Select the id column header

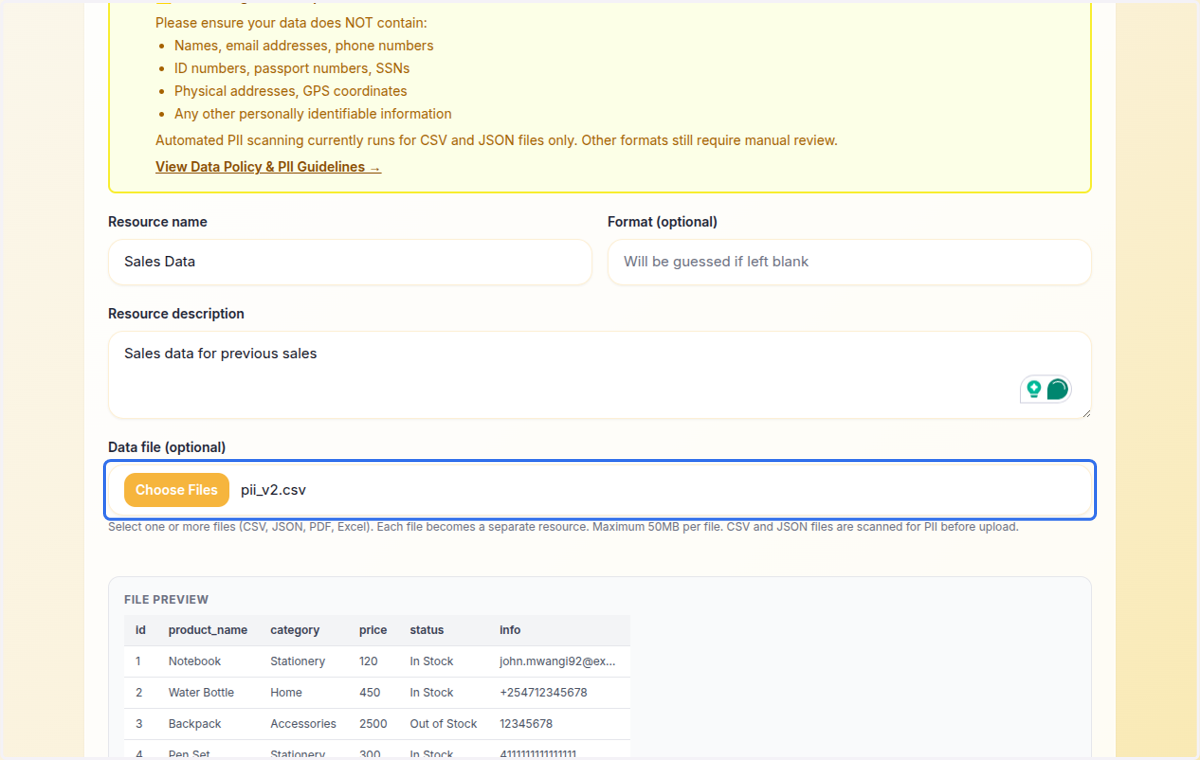click(141, 630)
